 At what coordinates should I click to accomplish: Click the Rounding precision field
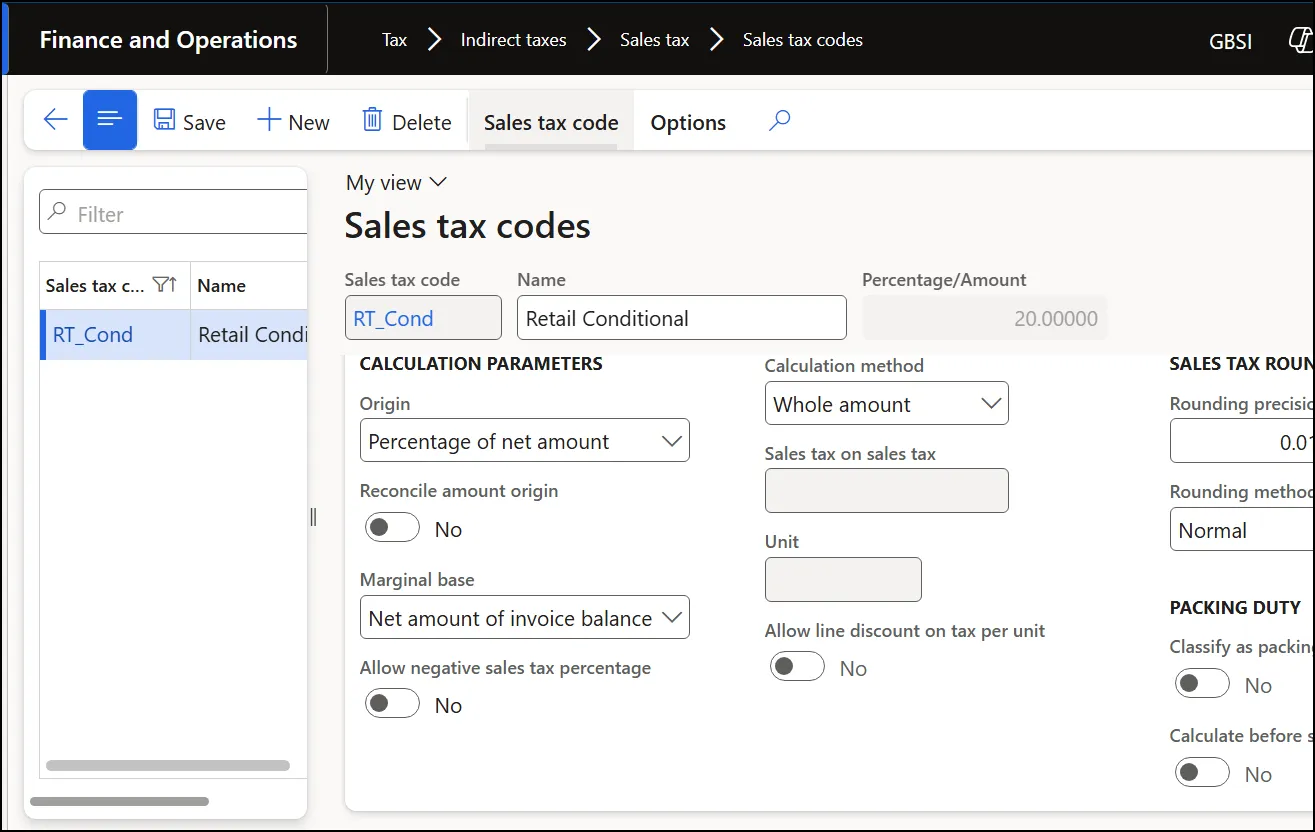(1243, 441)
